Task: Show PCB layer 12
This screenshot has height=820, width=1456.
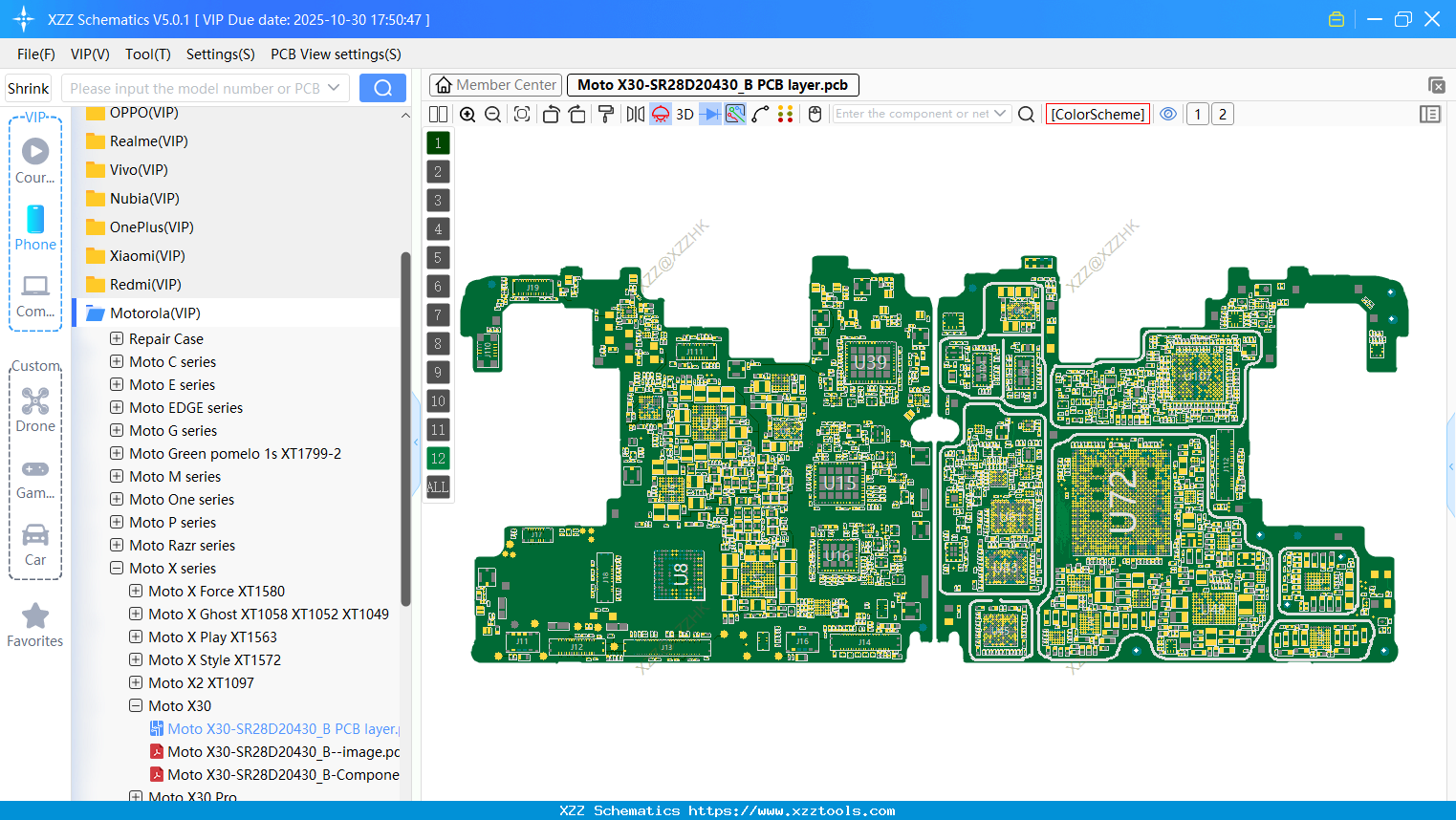Action: [438, 458]
